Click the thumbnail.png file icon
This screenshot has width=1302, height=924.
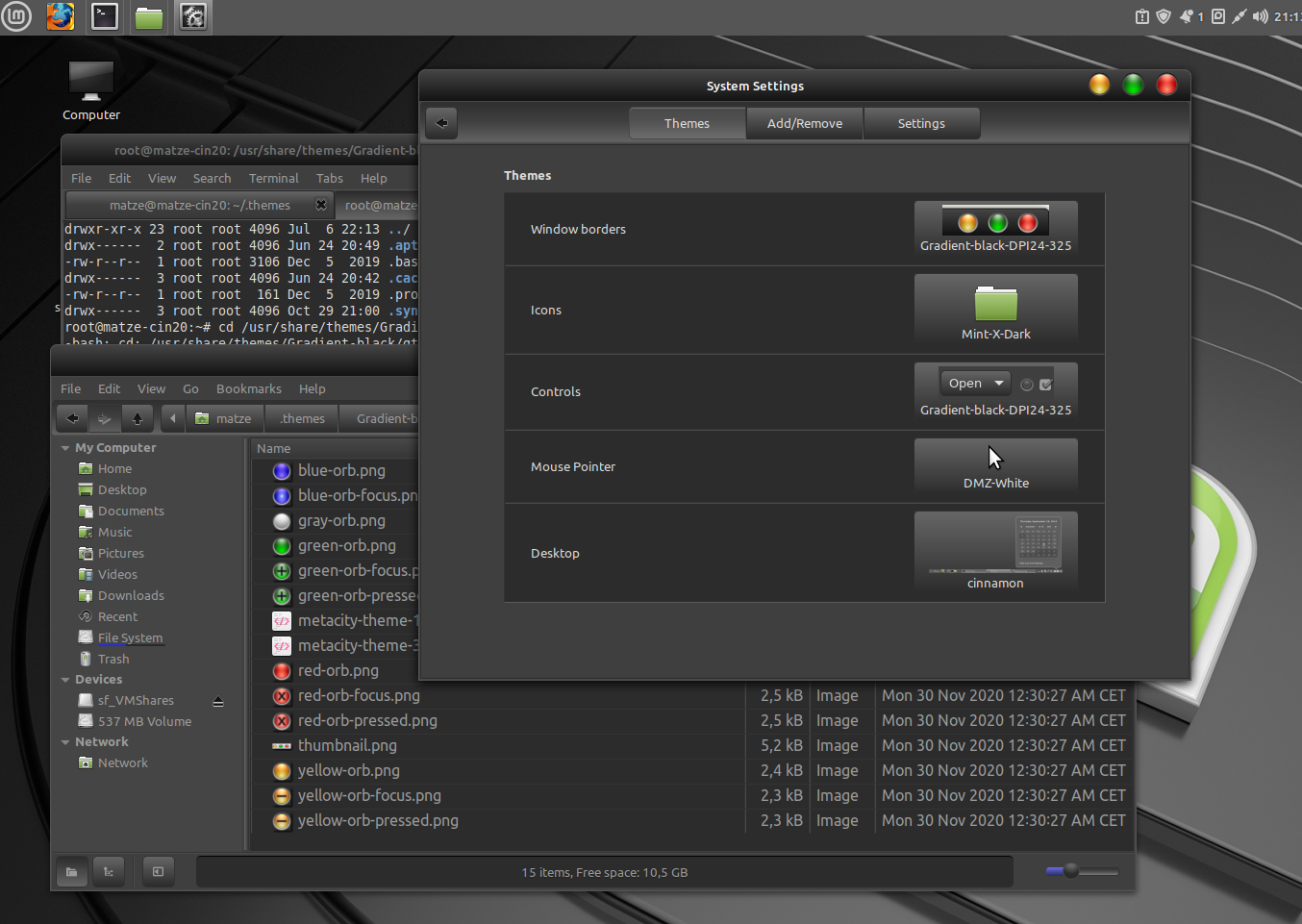click(x=282, y=746)
